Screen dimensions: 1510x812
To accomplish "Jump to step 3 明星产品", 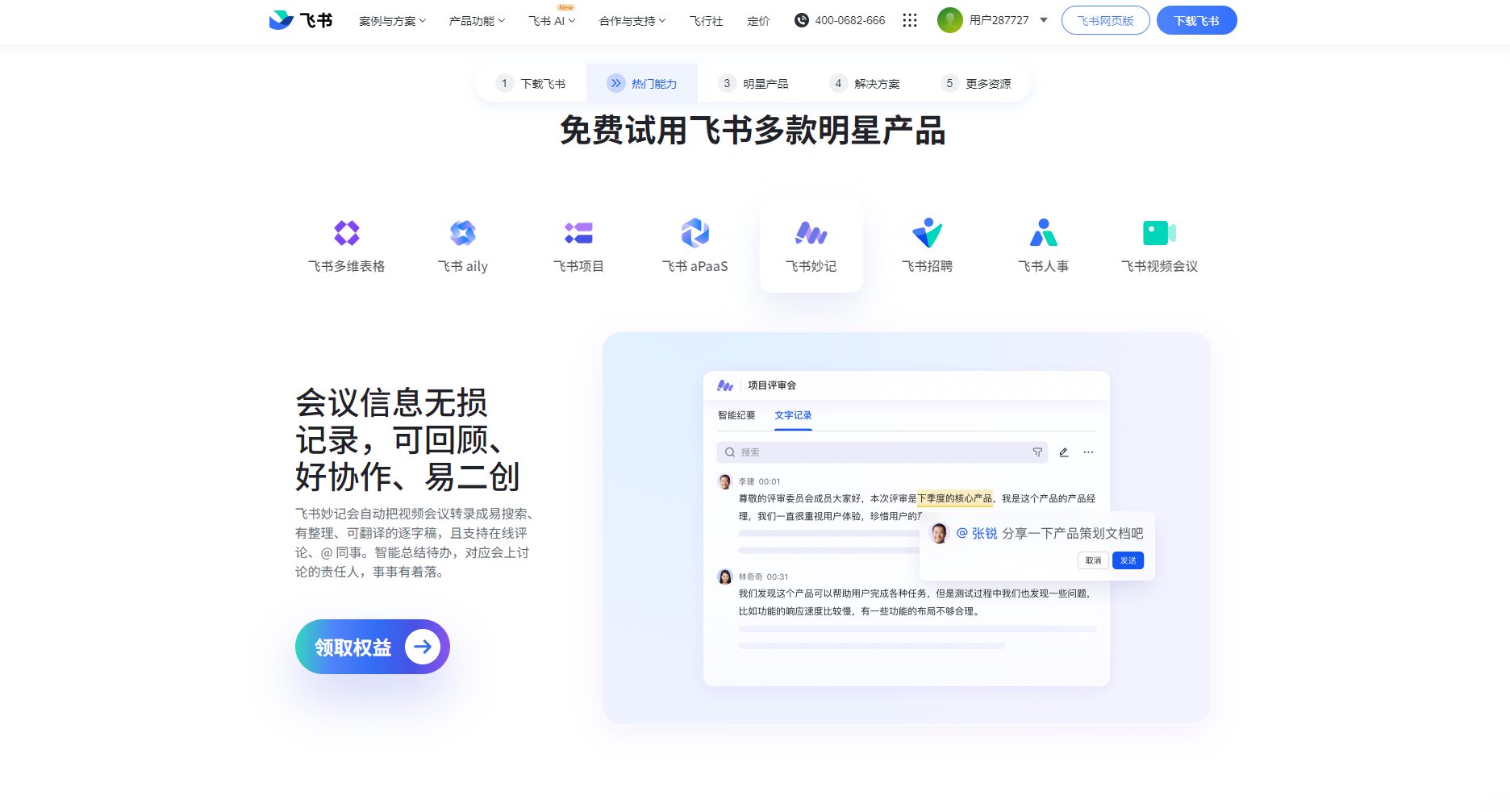I will pyautogui.click(x=753, y=83).
